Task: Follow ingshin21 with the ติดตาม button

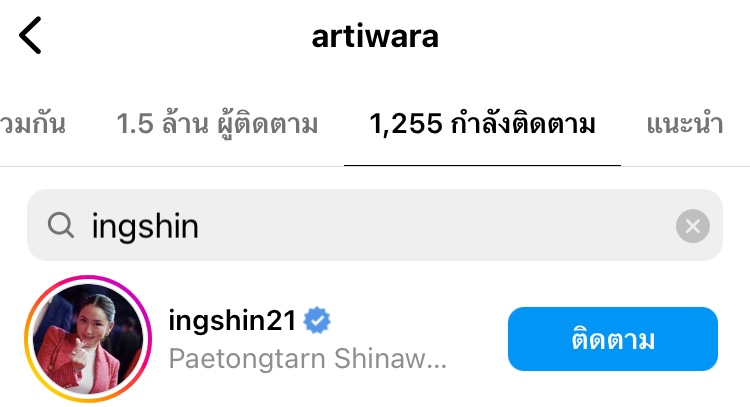Action: (x=613, y=339)
